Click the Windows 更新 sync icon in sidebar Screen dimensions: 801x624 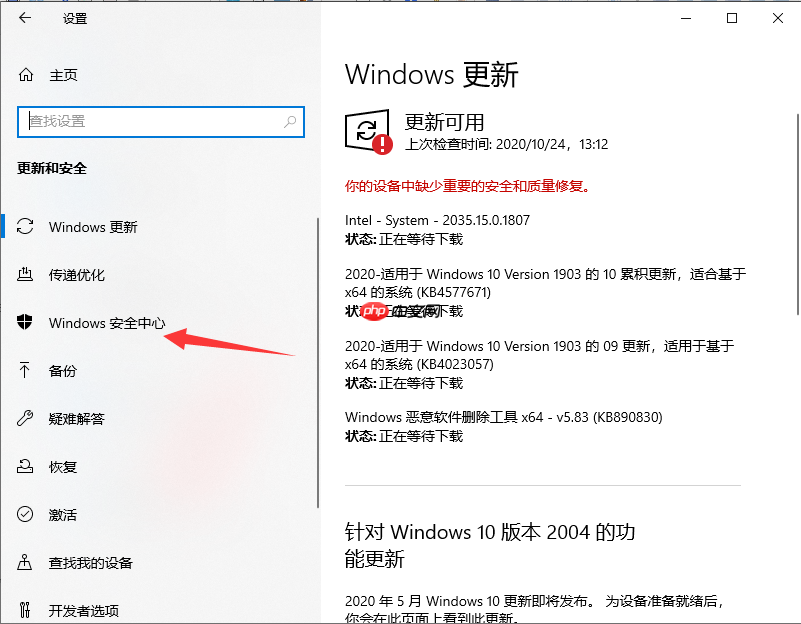pos(25,226)
